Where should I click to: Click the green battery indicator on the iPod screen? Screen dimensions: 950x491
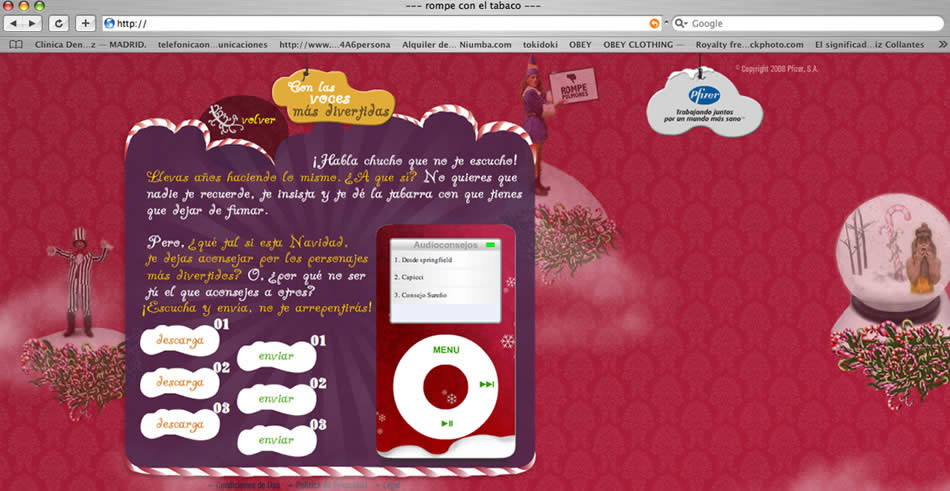click(x=490, y=245)
